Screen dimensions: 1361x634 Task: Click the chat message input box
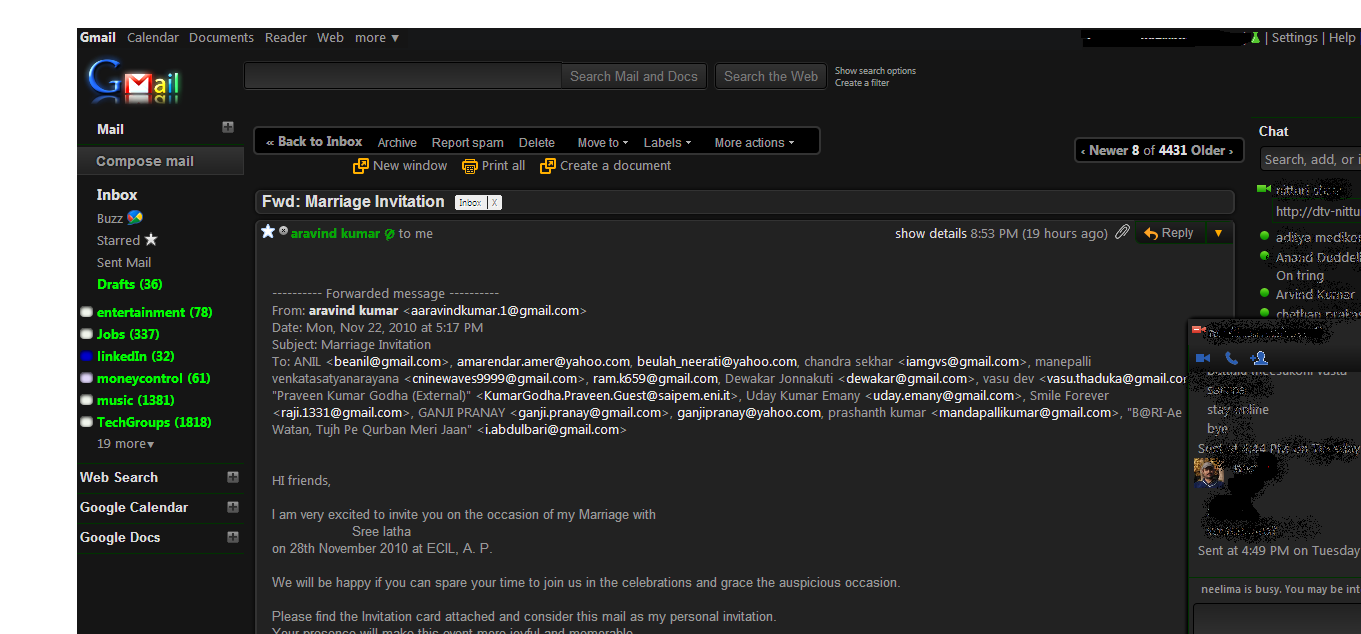[x=1277, y=618]
